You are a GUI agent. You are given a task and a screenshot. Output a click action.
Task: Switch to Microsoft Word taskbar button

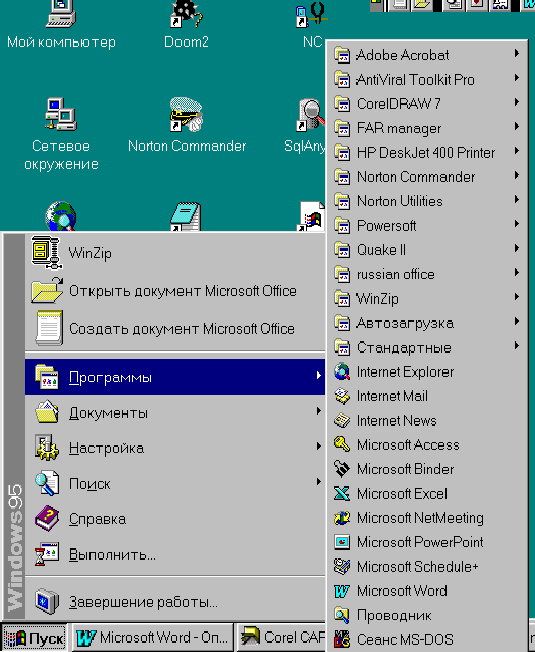[152, 638]
